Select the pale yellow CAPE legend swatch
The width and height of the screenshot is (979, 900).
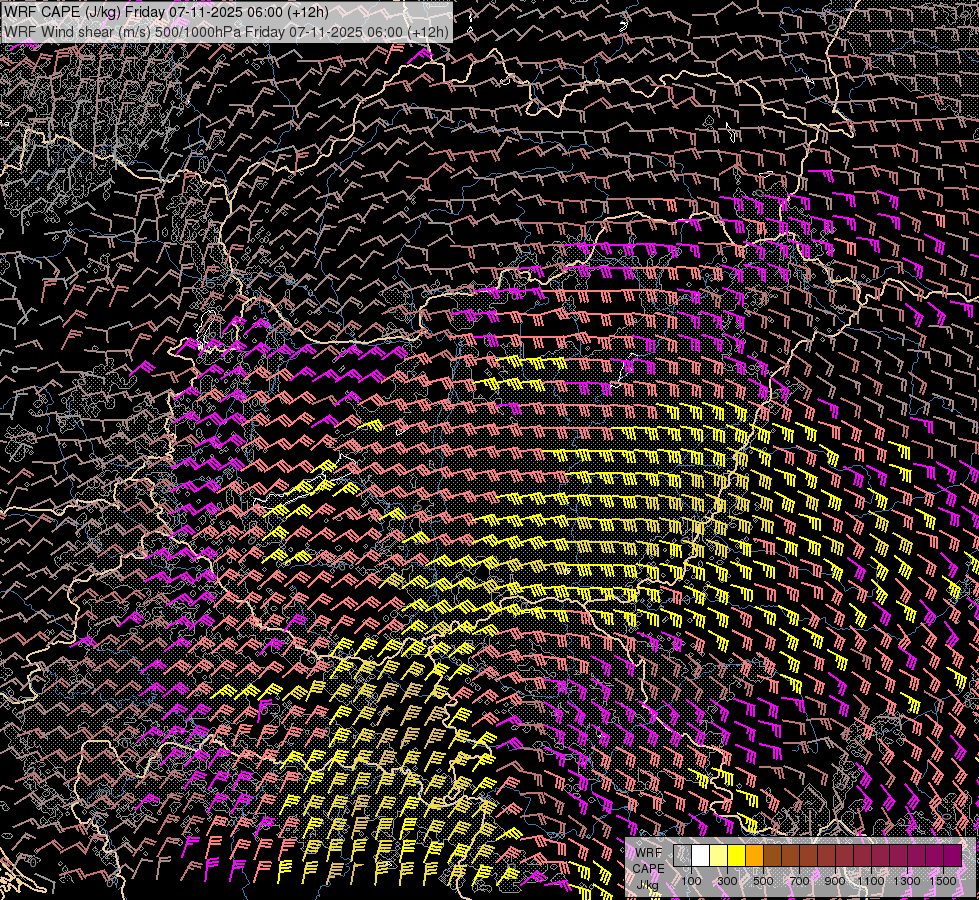[x=719, y=856]
